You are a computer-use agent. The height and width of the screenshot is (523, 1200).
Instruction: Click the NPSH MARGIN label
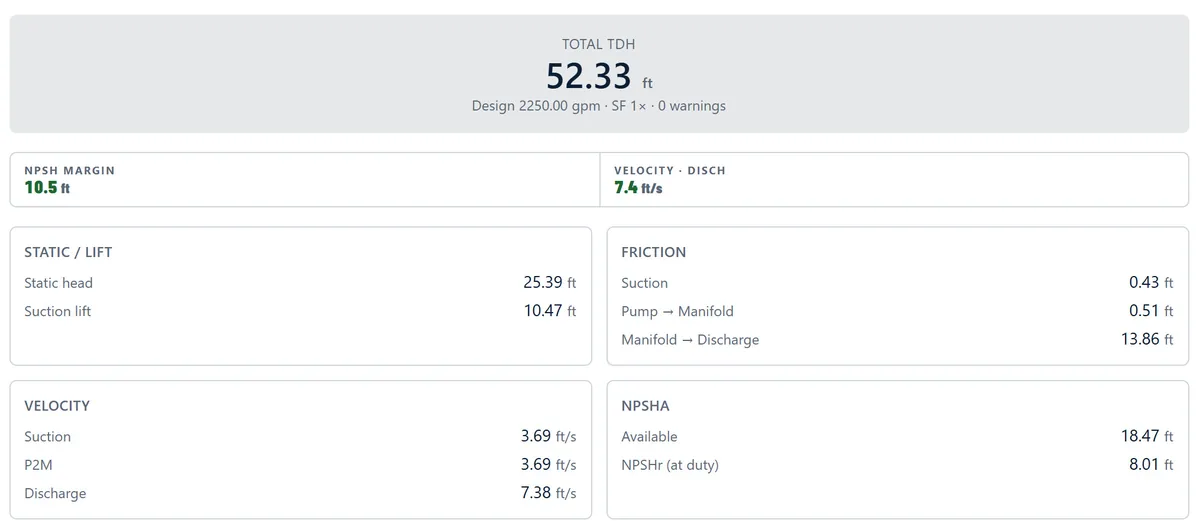click(69, 170)
